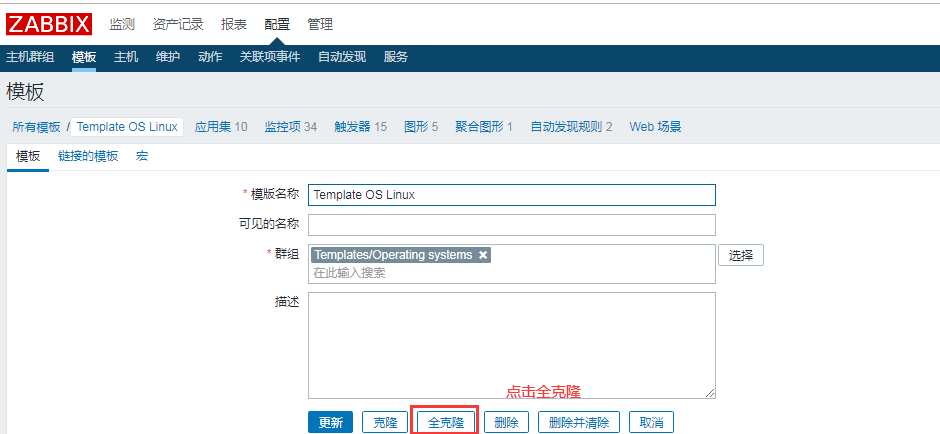The image size is (940, 434).
Task: Open the 资产记录 top menu
Action: 178,25
